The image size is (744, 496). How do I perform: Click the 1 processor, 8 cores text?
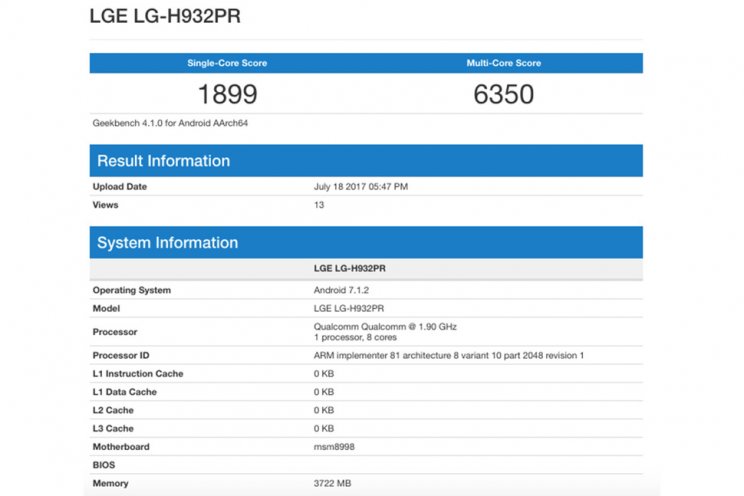point(355,337)
